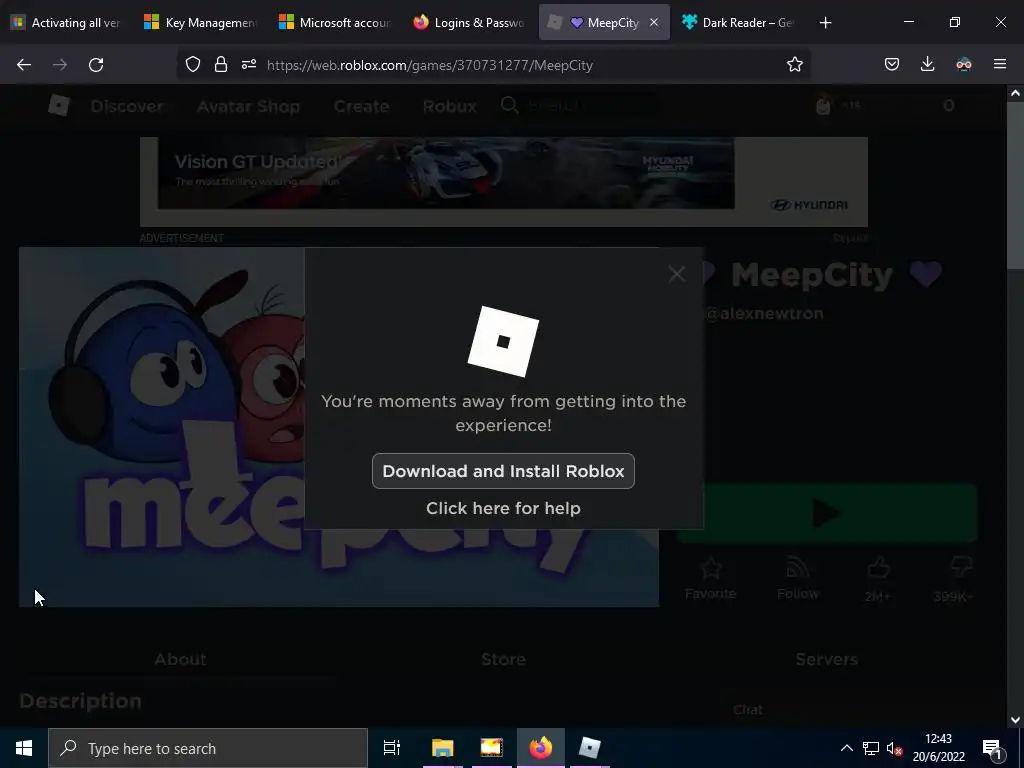Show hidden system tray icons
This screenshot has width=1024, height=768.
tap(846, 748)
